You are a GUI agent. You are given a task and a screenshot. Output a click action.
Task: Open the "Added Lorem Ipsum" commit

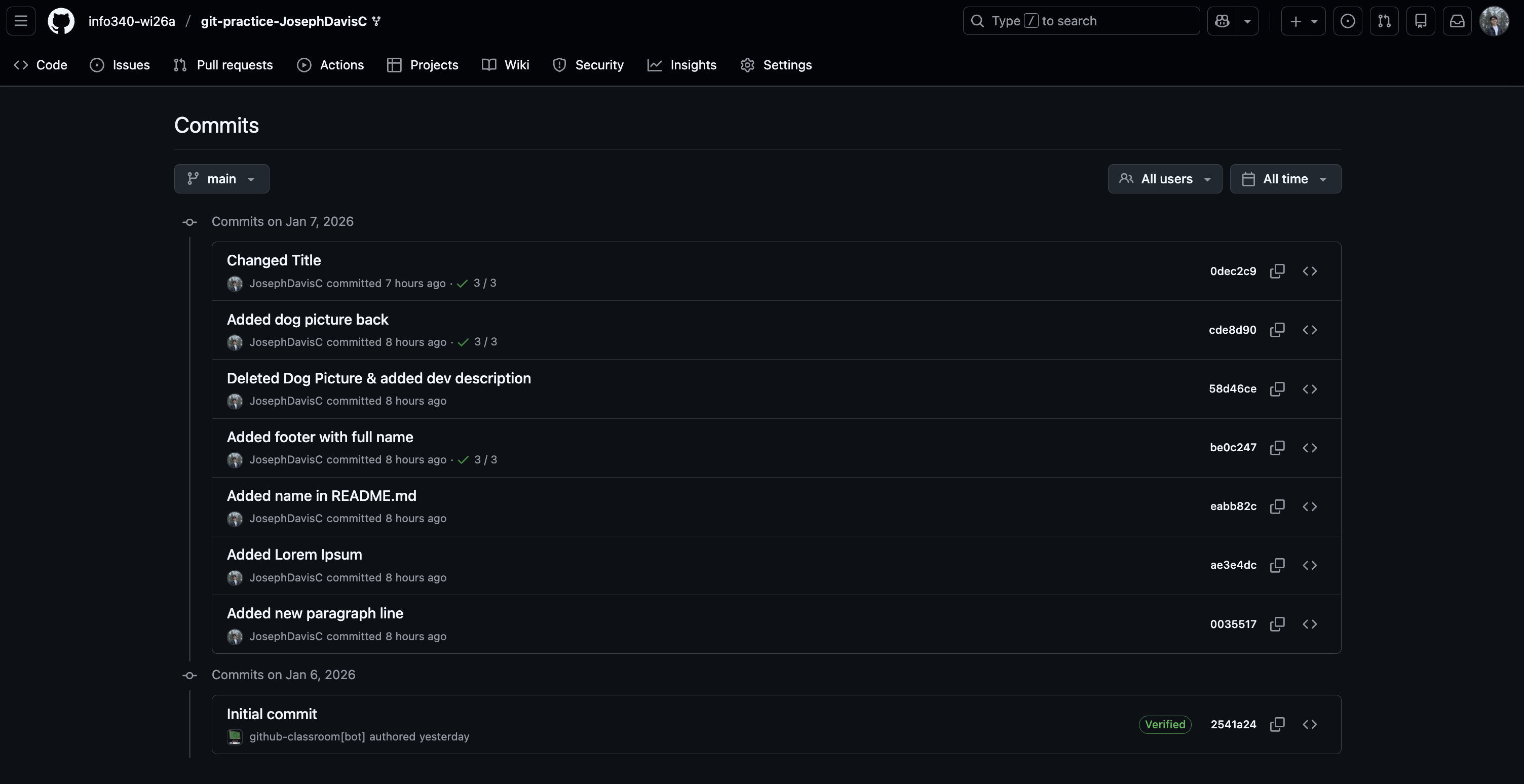point(295,554)
